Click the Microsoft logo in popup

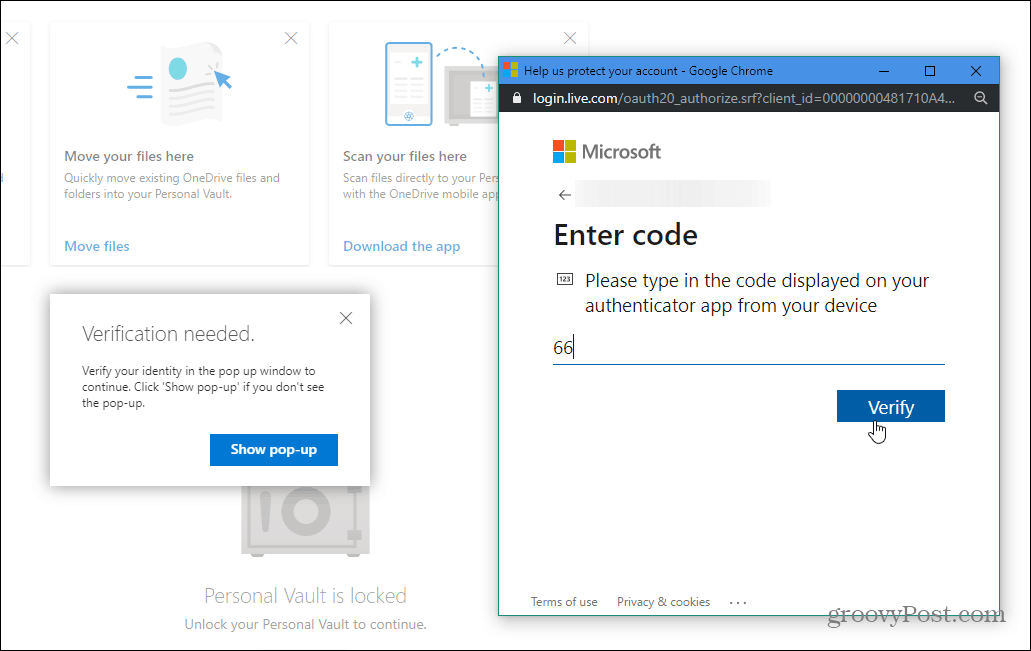coord(606,152)
